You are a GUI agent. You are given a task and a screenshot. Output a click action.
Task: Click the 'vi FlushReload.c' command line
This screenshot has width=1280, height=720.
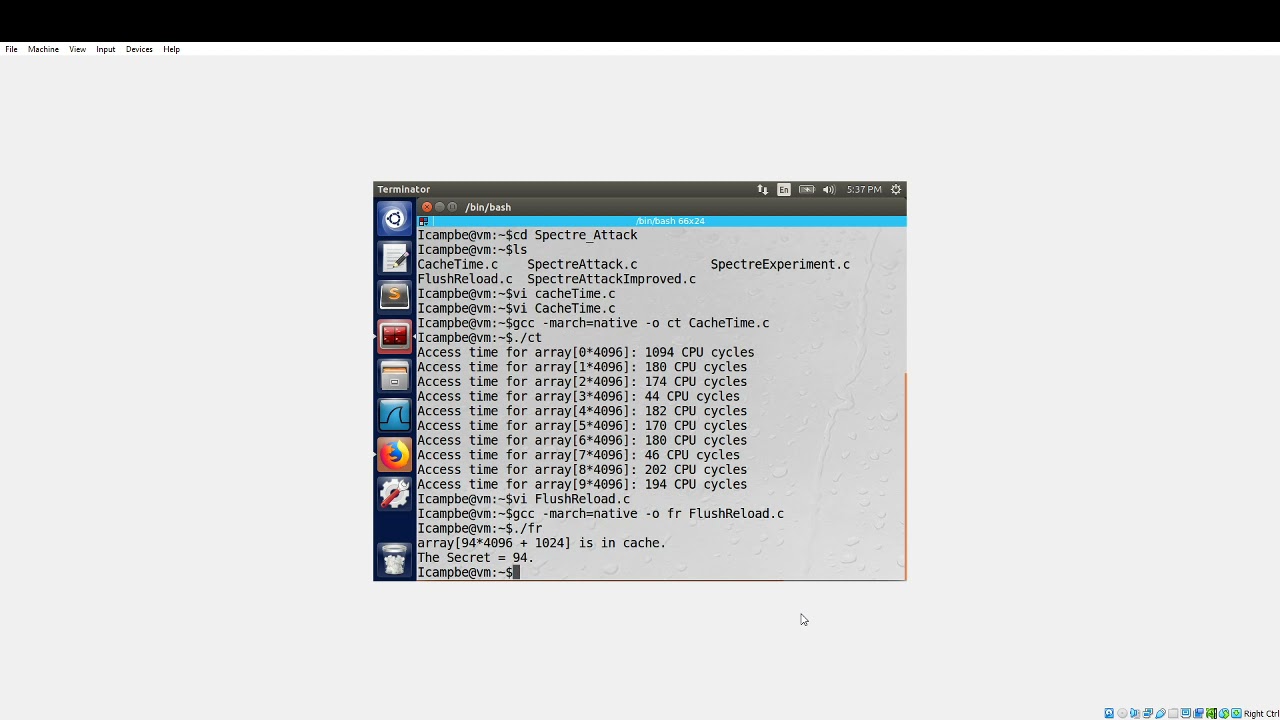pyautogui.click(x=523, y=499)
